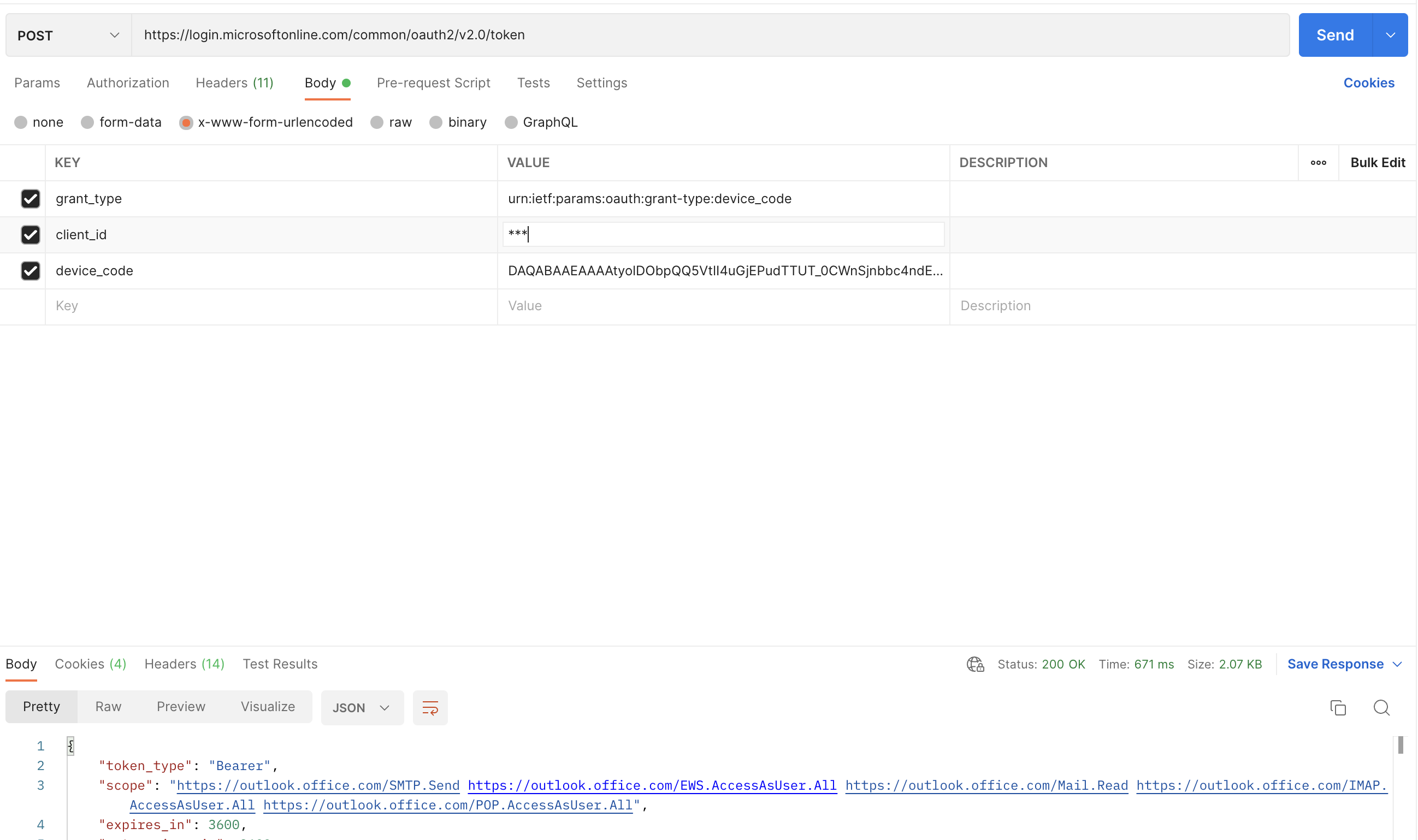The image size is (1418, 840).
Task: Open the JSON format dropdown
Action: click(x=362, y=707)
